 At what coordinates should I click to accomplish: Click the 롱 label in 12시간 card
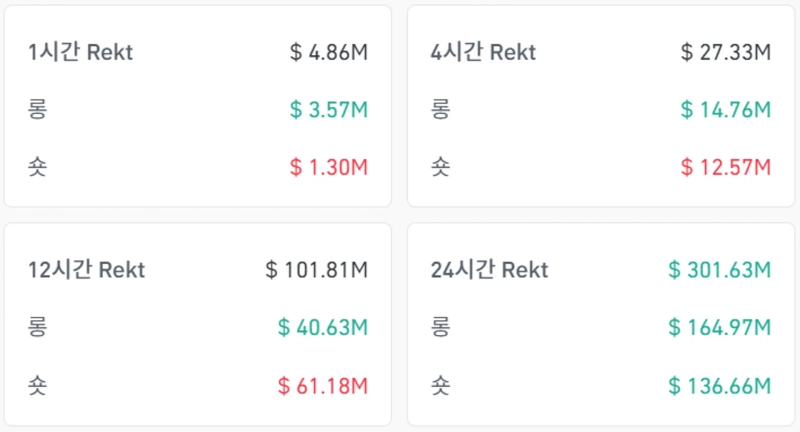[x=39, y=327]
